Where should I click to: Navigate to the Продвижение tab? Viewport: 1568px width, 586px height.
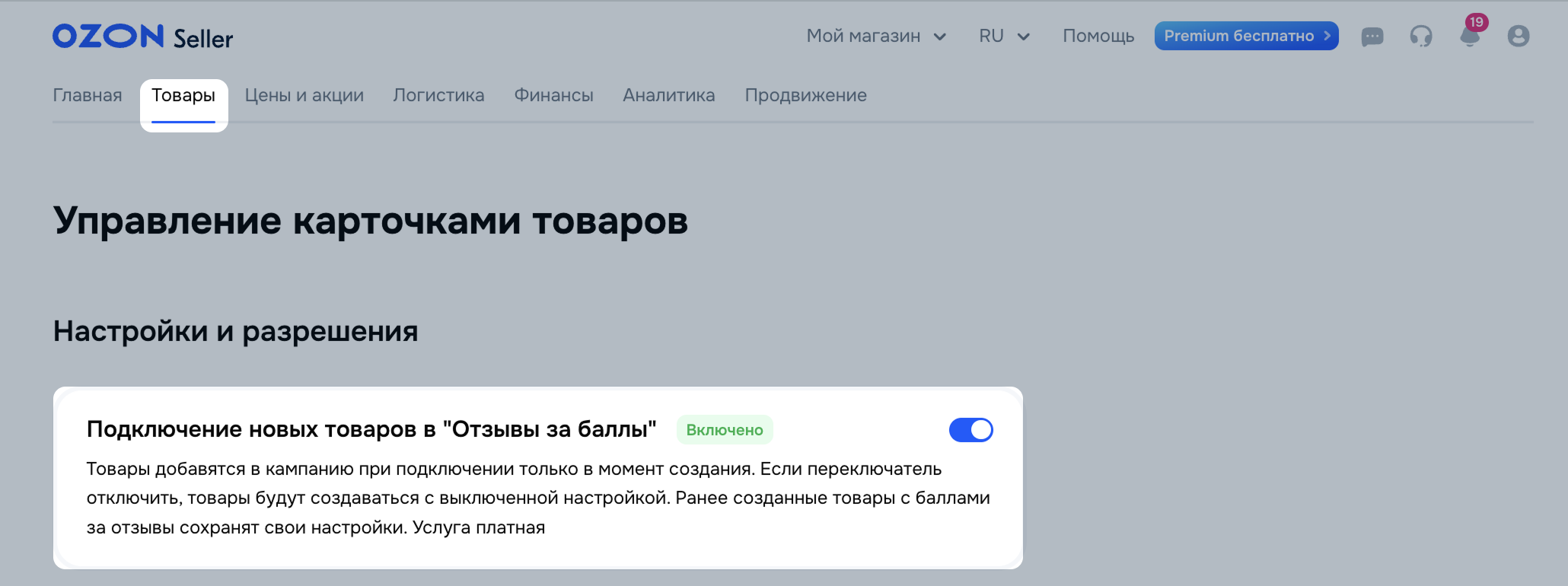(805, 95)
